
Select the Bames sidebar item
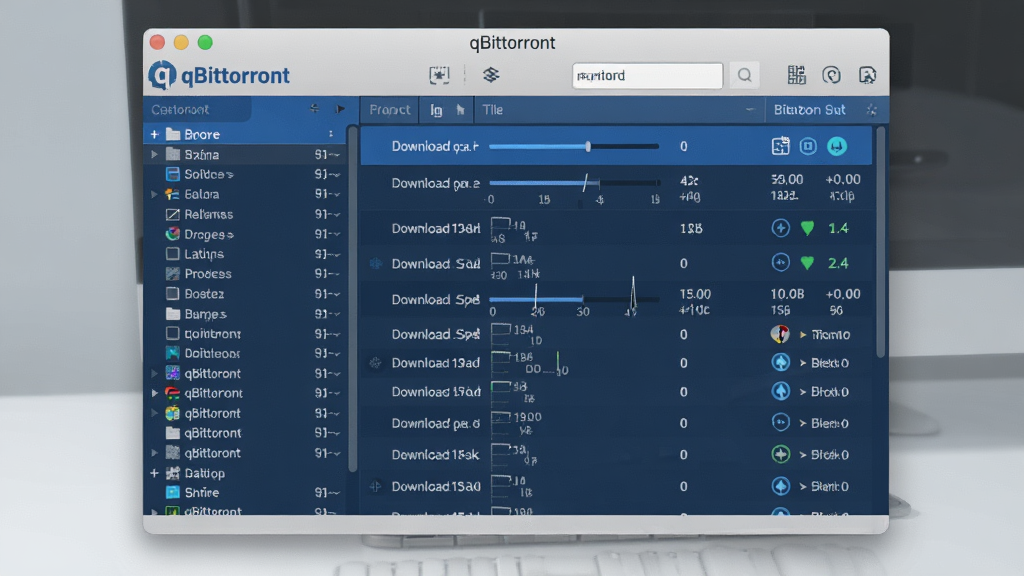[205, 313]
